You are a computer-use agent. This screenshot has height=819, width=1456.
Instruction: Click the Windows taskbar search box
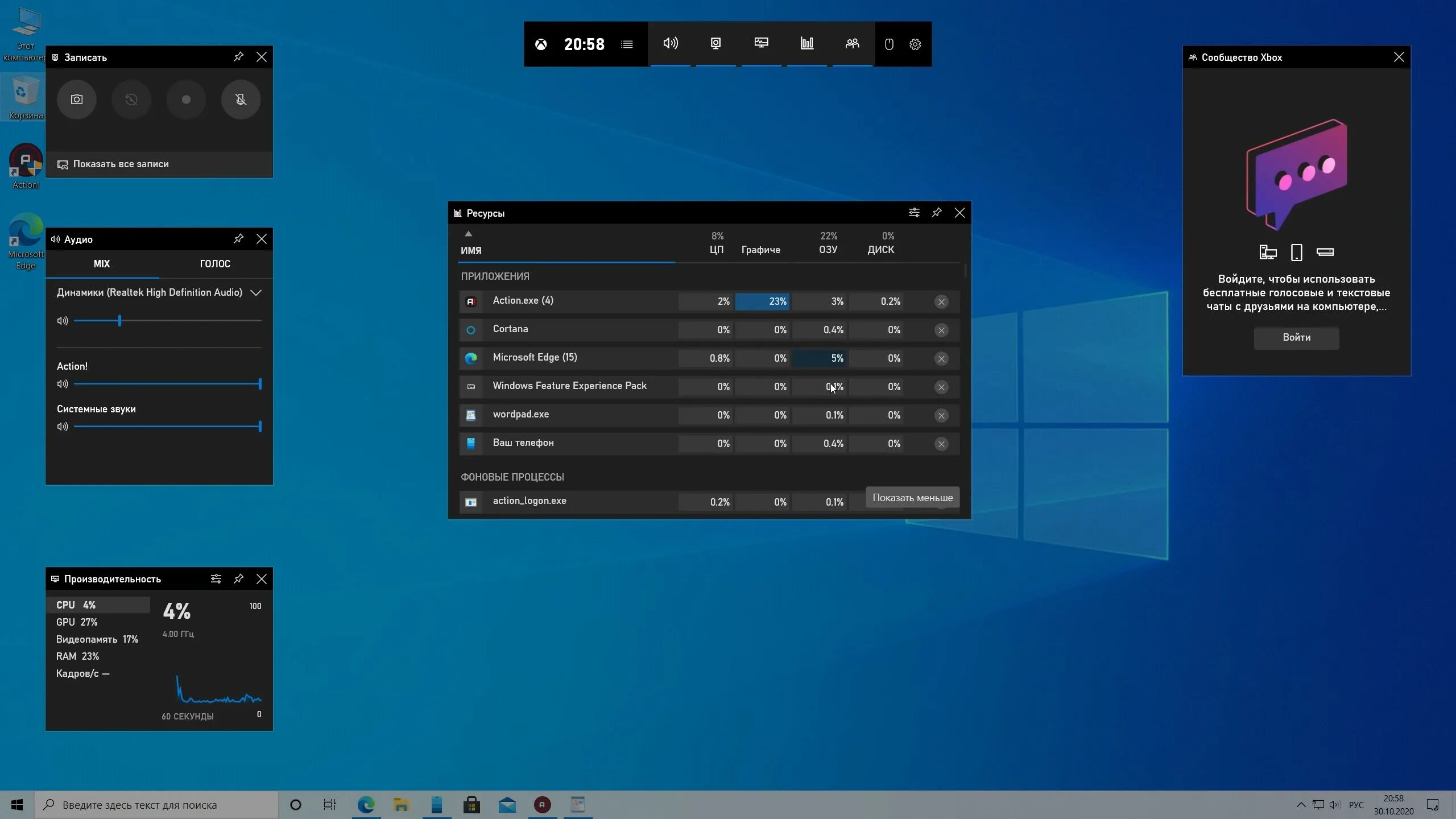[156, 805]
